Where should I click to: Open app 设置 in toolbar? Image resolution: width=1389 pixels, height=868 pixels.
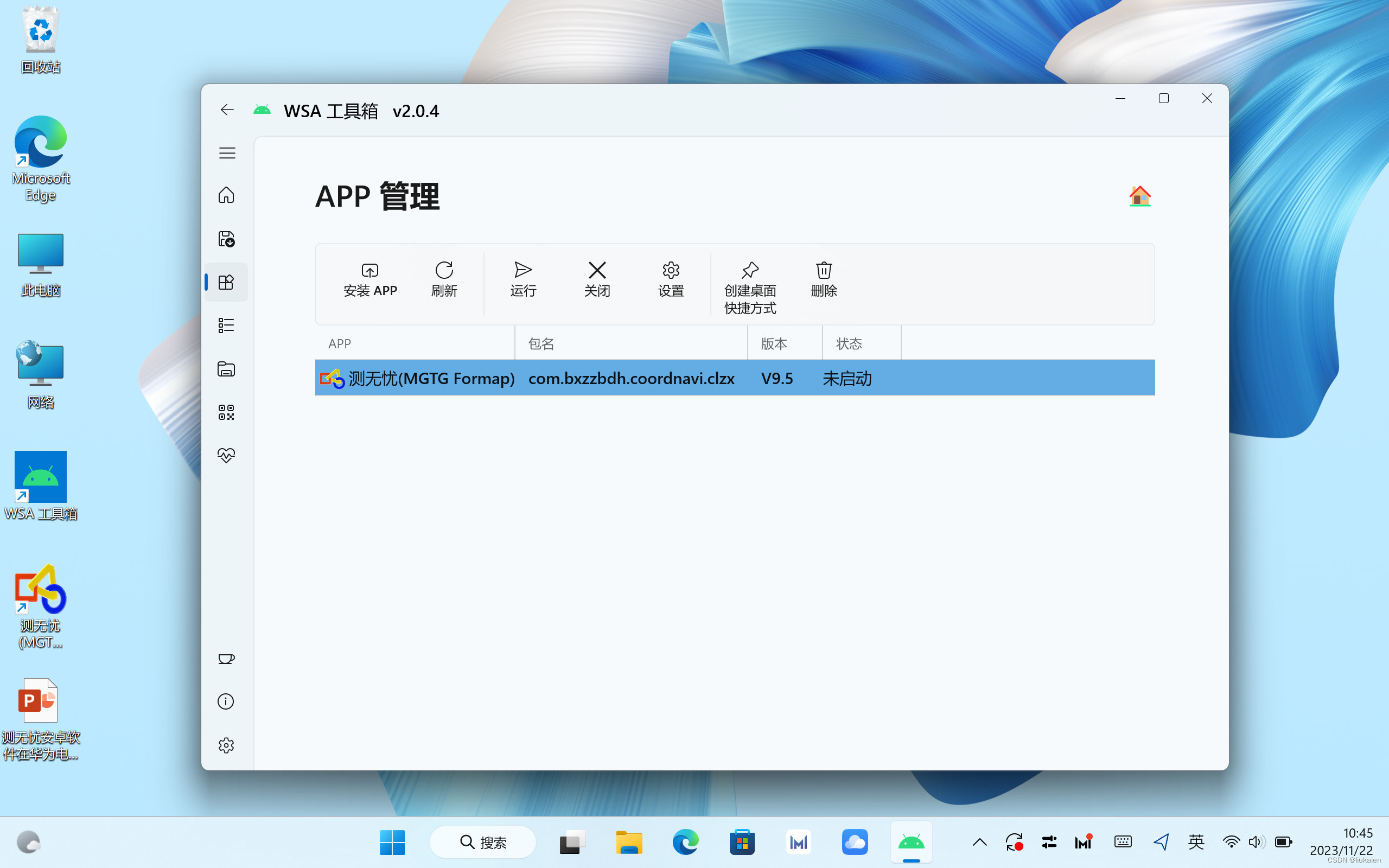671,280
